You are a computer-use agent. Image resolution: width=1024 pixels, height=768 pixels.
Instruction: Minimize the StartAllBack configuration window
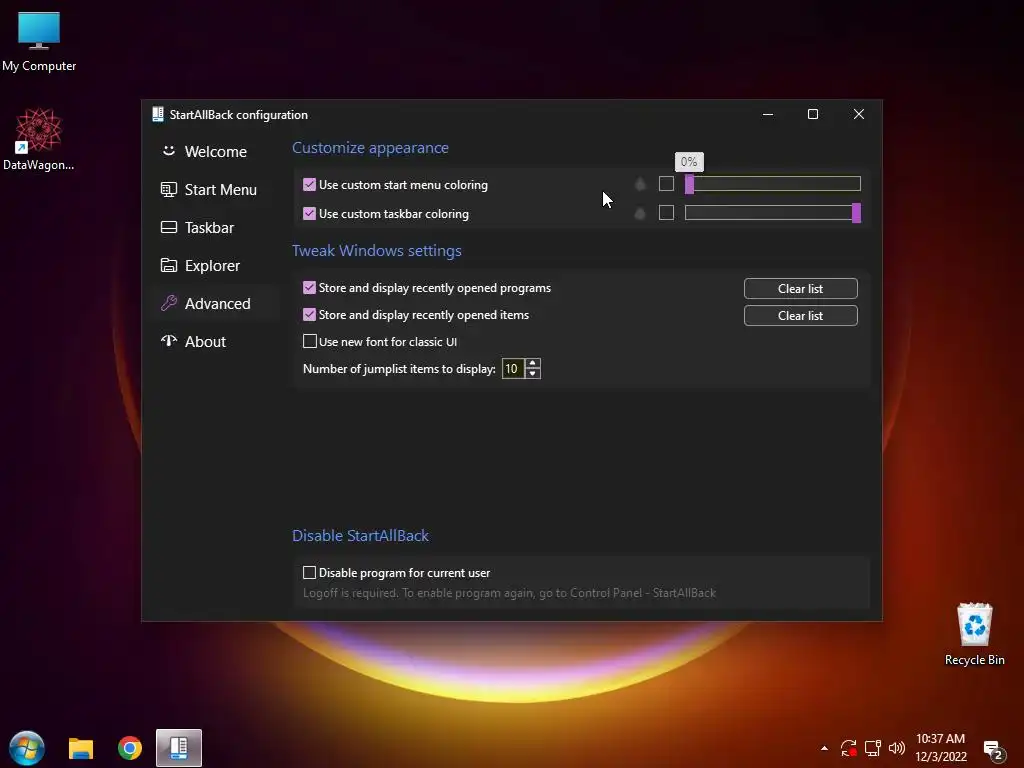(768, 114)
